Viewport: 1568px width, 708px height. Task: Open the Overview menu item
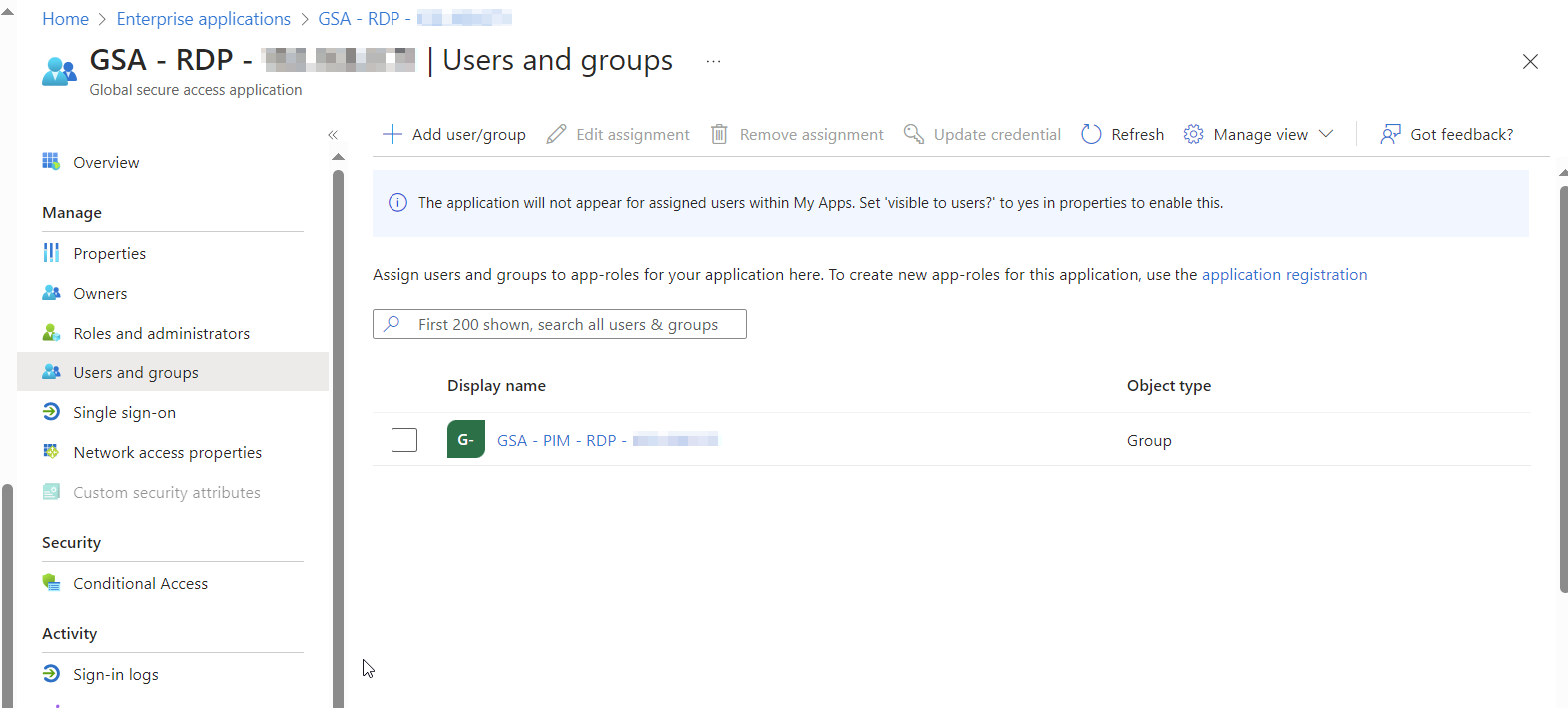(173, 162)
